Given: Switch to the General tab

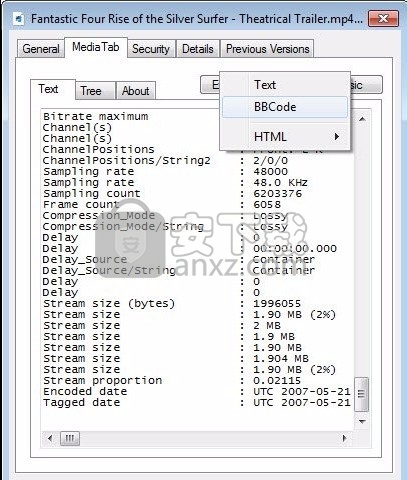Looking at the screenshot, I should pos(40,49).
